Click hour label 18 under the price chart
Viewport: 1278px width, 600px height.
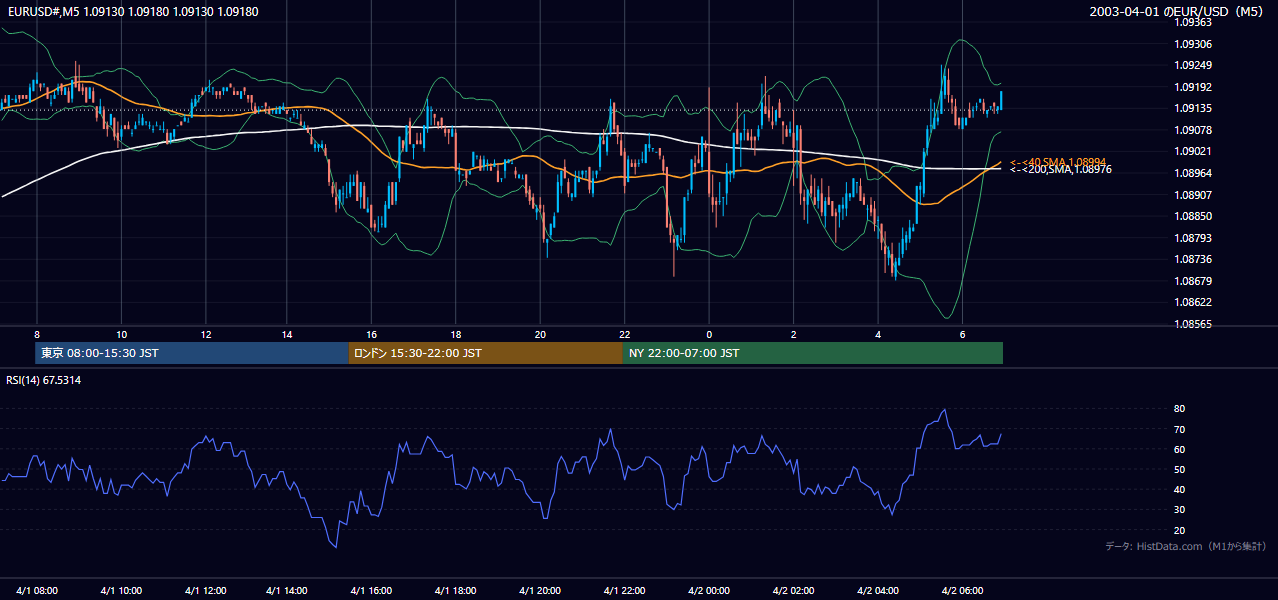(x=455, y=334)
